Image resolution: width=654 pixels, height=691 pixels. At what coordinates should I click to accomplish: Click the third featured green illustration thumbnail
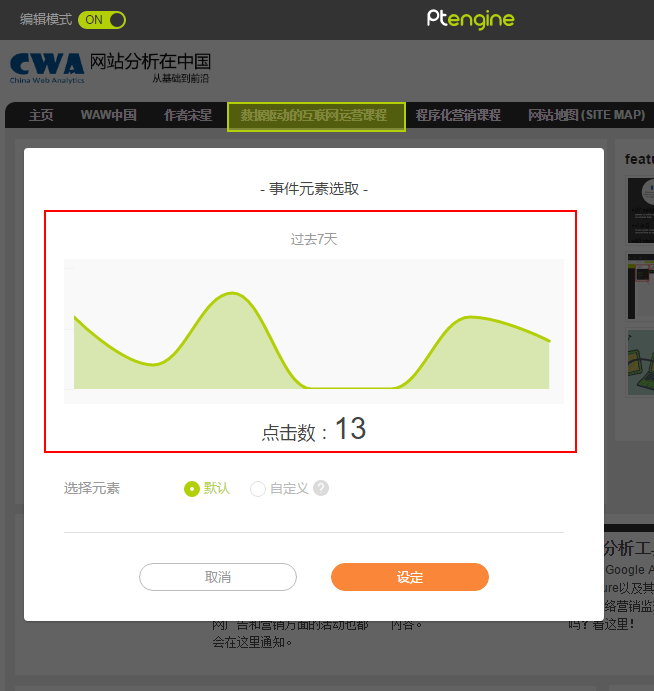[640, 362]
